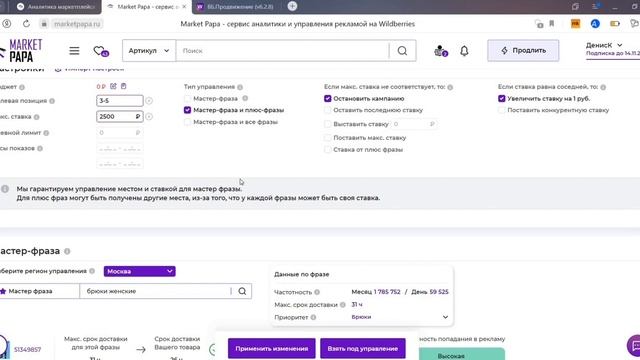The height and width of the screenshot is (360, 640).
Task: Click browser bookmark icon in address bar
Action: 551,24
